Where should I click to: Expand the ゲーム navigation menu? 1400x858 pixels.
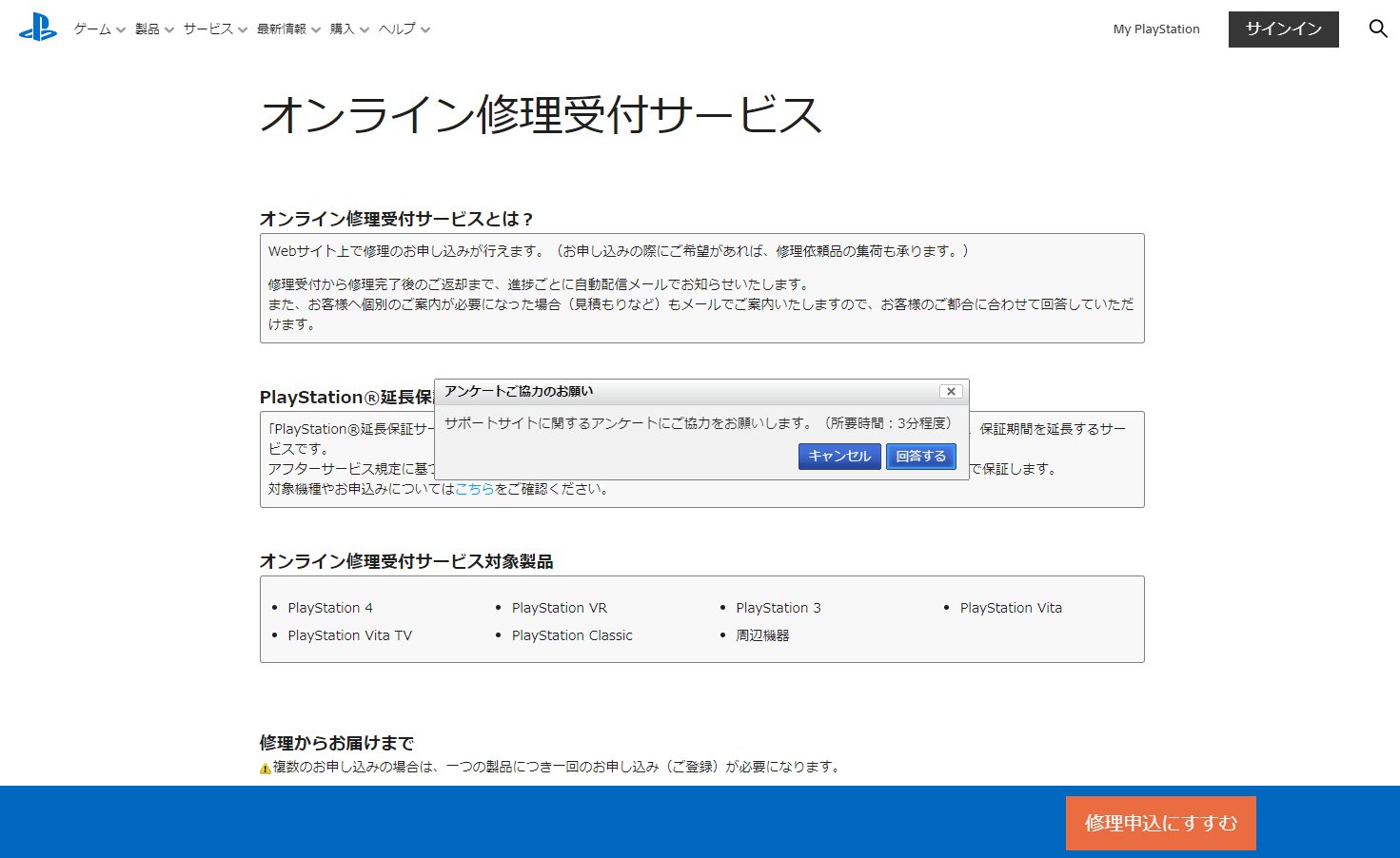pyautogui.click(x=92, y=29)
